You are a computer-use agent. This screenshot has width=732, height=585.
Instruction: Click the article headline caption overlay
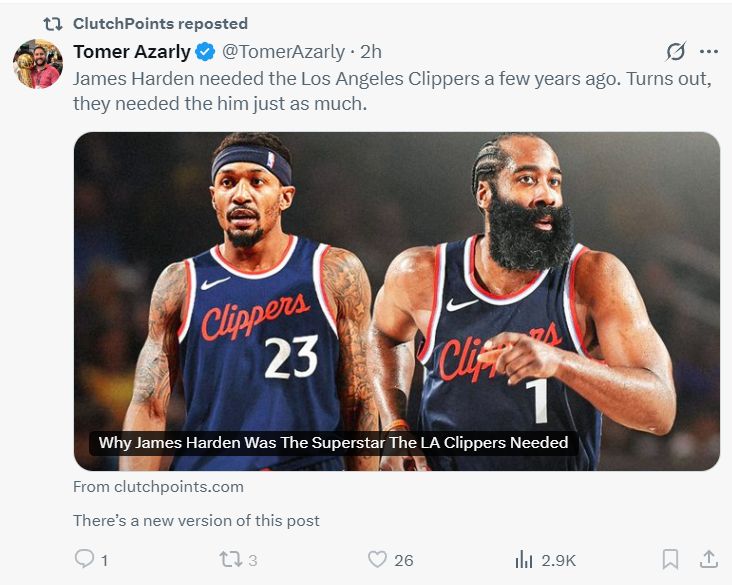[333, 442]
